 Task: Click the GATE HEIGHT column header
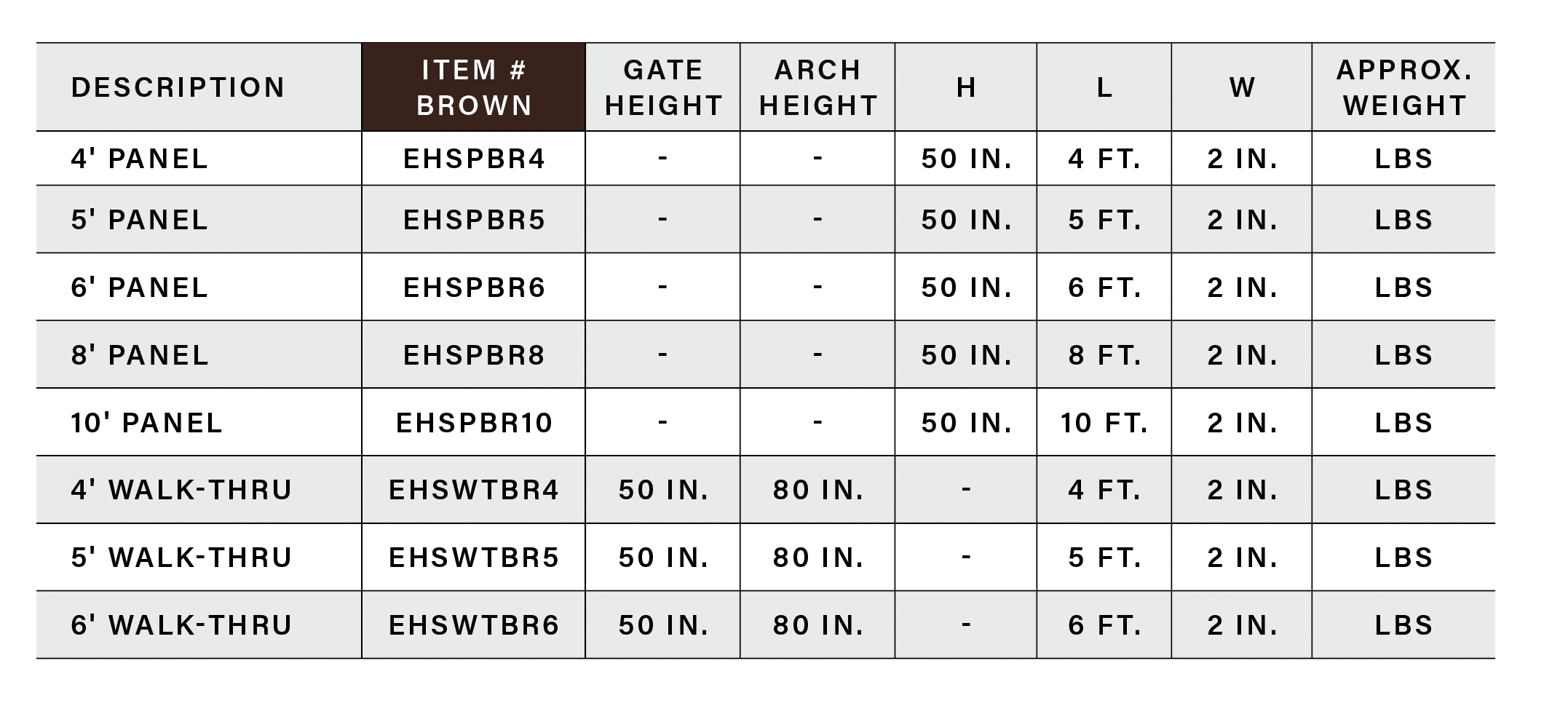pyautogui.click(x=663, y=87)
